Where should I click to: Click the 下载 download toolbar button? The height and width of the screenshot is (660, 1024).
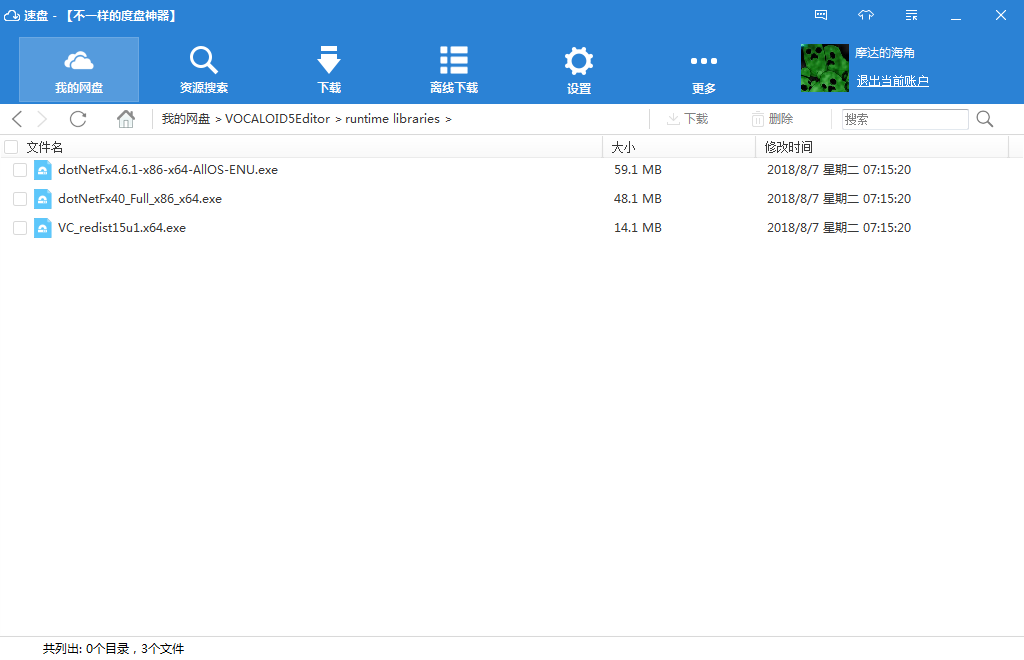[687, 119]
